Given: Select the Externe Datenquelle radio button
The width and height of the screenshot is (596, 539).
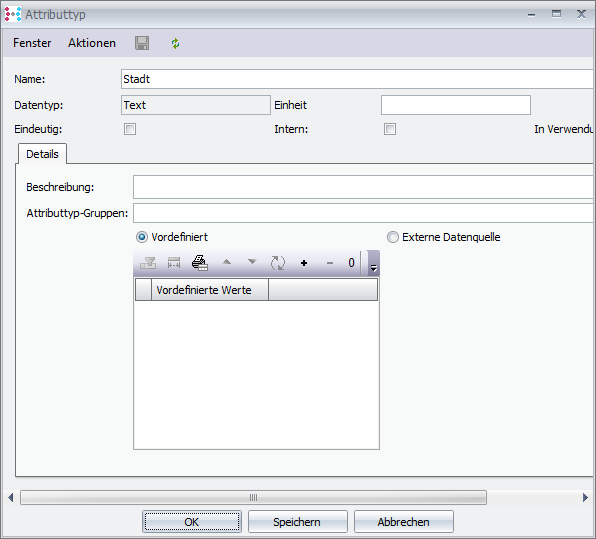Looking at the screenshot, I should (x=393, y=237).
